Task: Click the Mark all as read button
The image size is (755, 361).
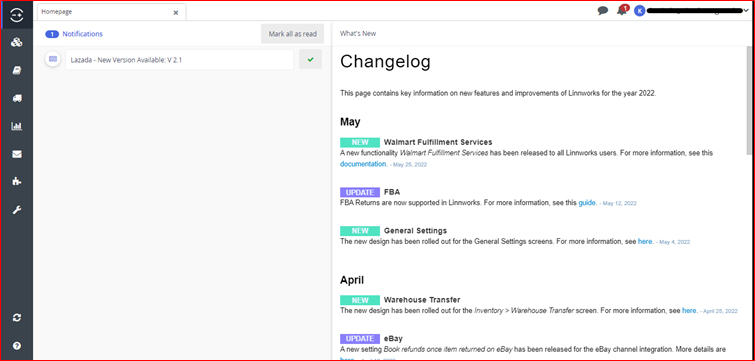Action: point(293,34)
